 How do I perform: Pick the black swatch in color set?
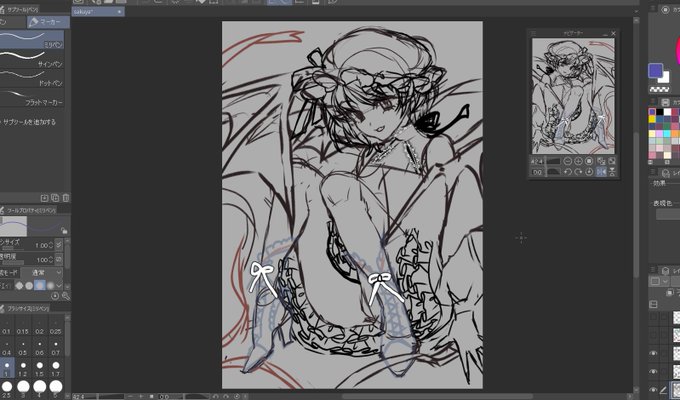660,112
